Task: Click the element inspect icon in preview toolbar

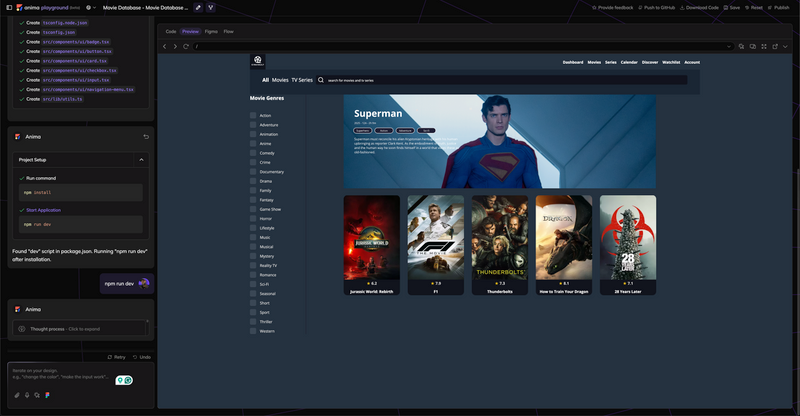Action: click(x=742, y=46)
